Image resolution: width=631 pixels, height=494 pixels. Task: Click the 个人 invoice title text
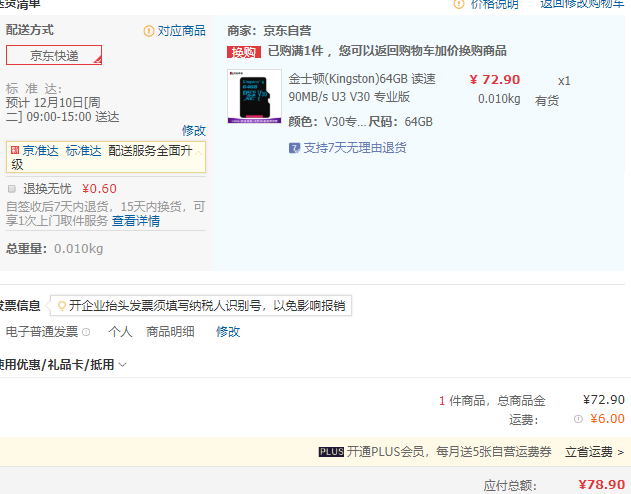click(120, 331)
